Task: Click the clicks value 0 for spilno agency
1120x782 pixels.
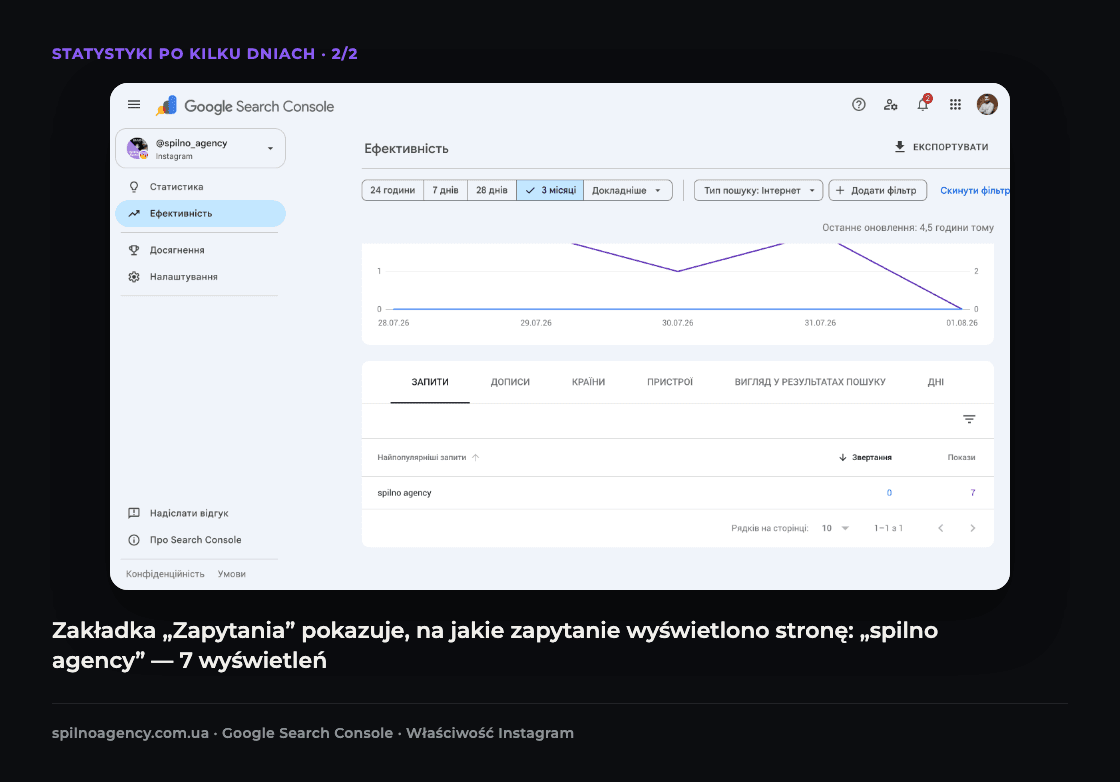Action: click(889, 493)
